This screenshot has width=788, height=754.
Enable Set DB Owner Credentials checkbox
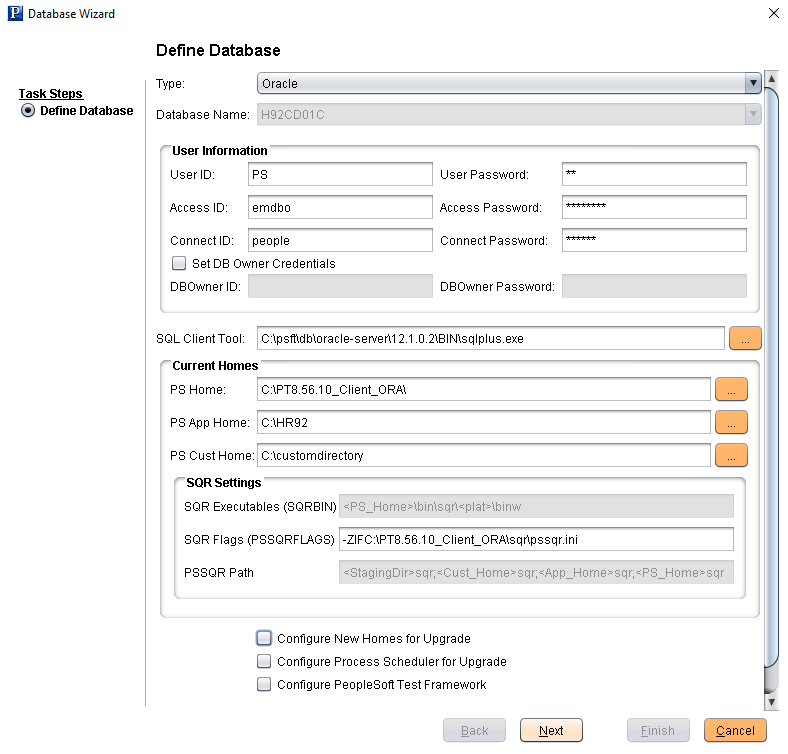179,263
